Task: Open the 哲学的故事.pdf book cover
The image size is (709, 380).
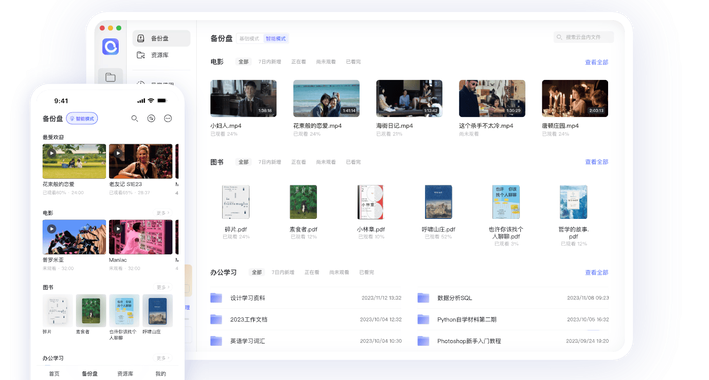Action: coord(573,202)
